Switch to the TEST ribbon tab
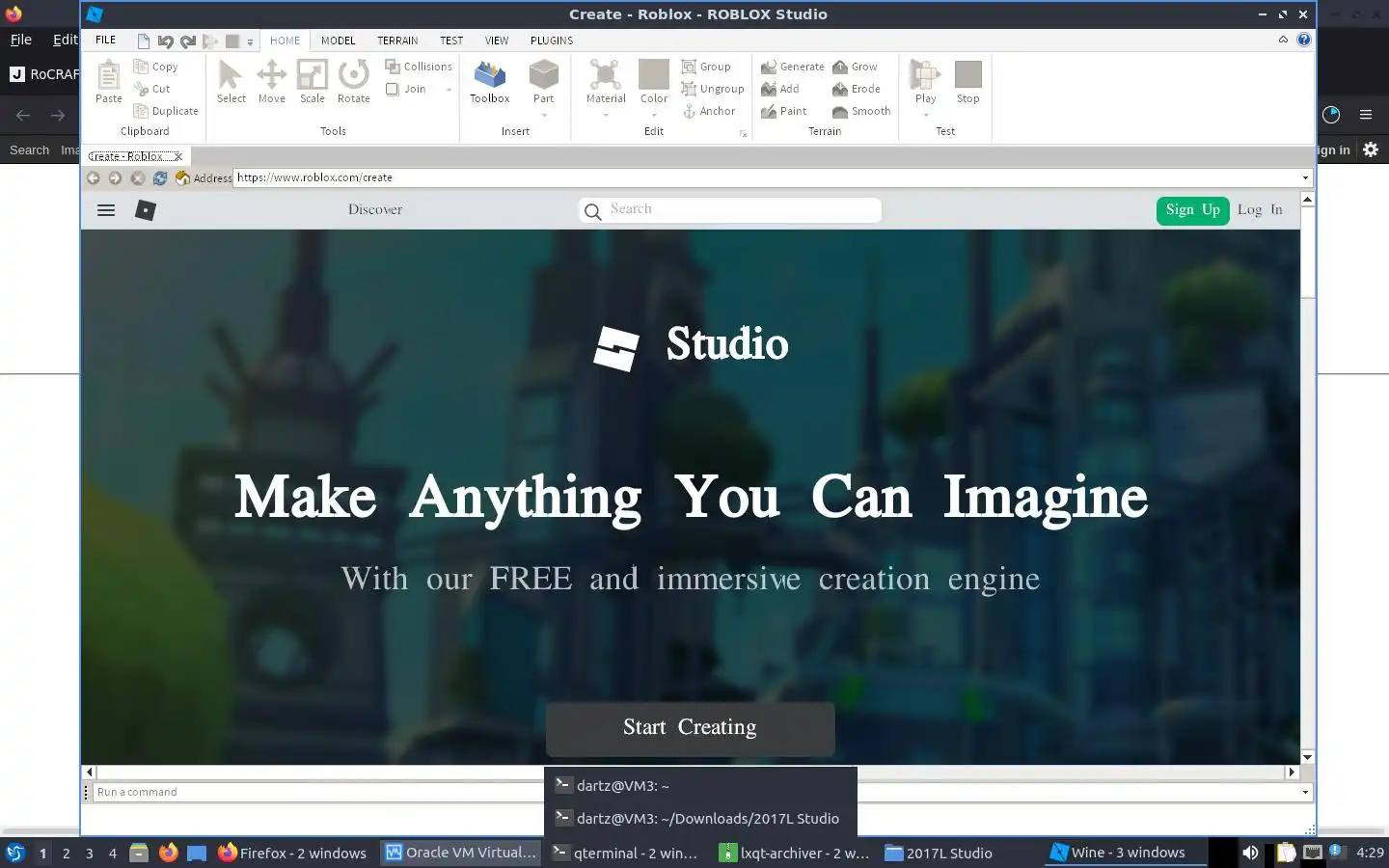The width and height of the screenshot is (1389, 868). (451, 41)
